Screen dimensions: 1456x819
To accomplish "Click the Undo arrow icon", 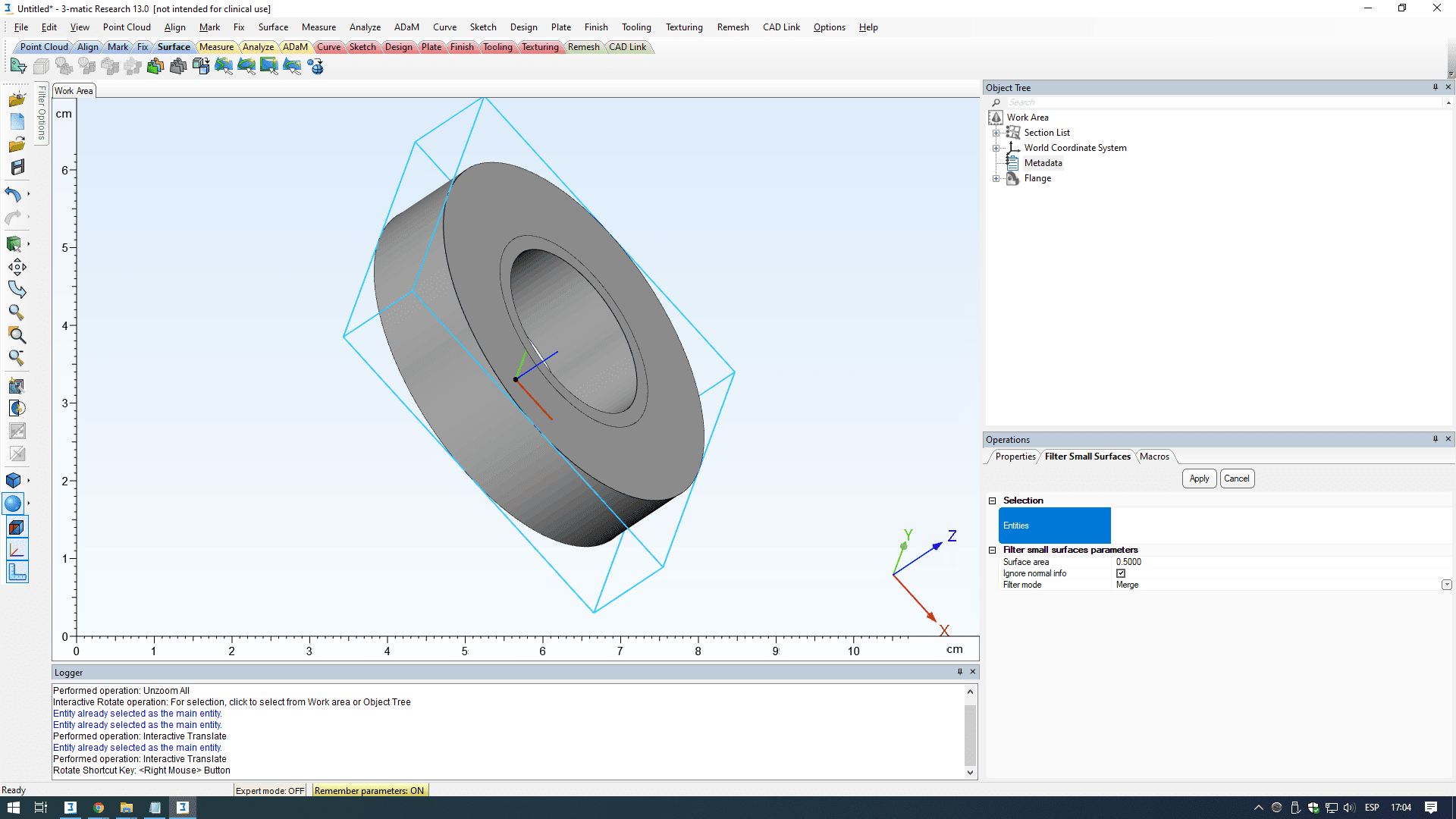I will click(13, 194).
